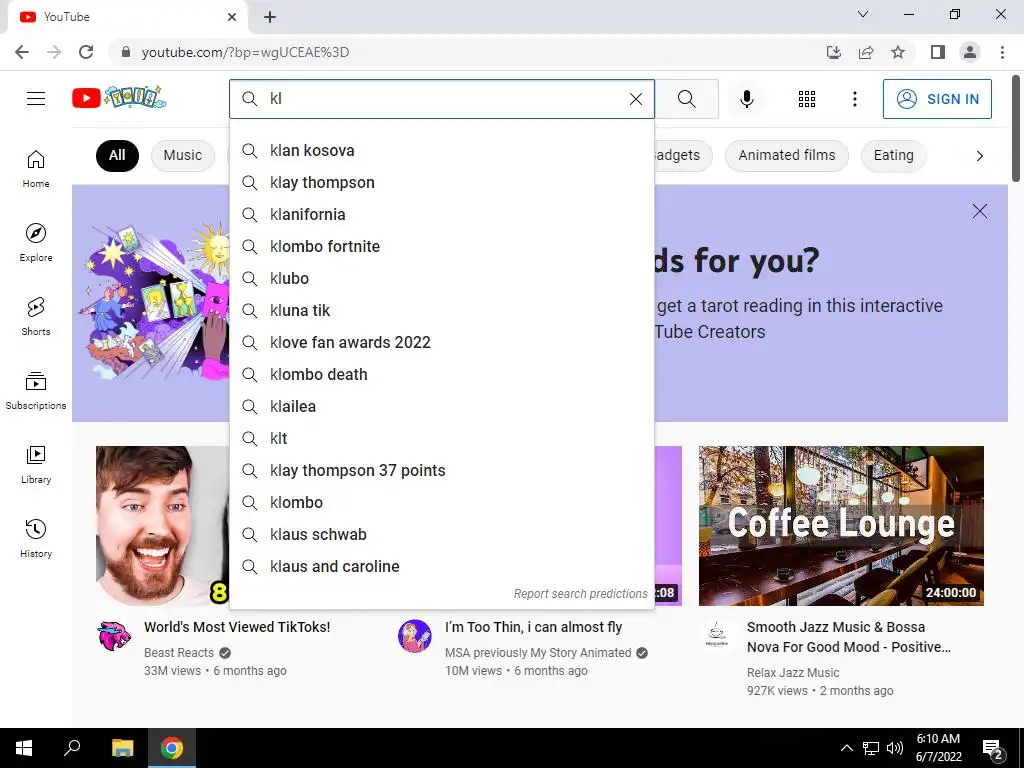Open the YouTube apps grid

coord(807,99)
